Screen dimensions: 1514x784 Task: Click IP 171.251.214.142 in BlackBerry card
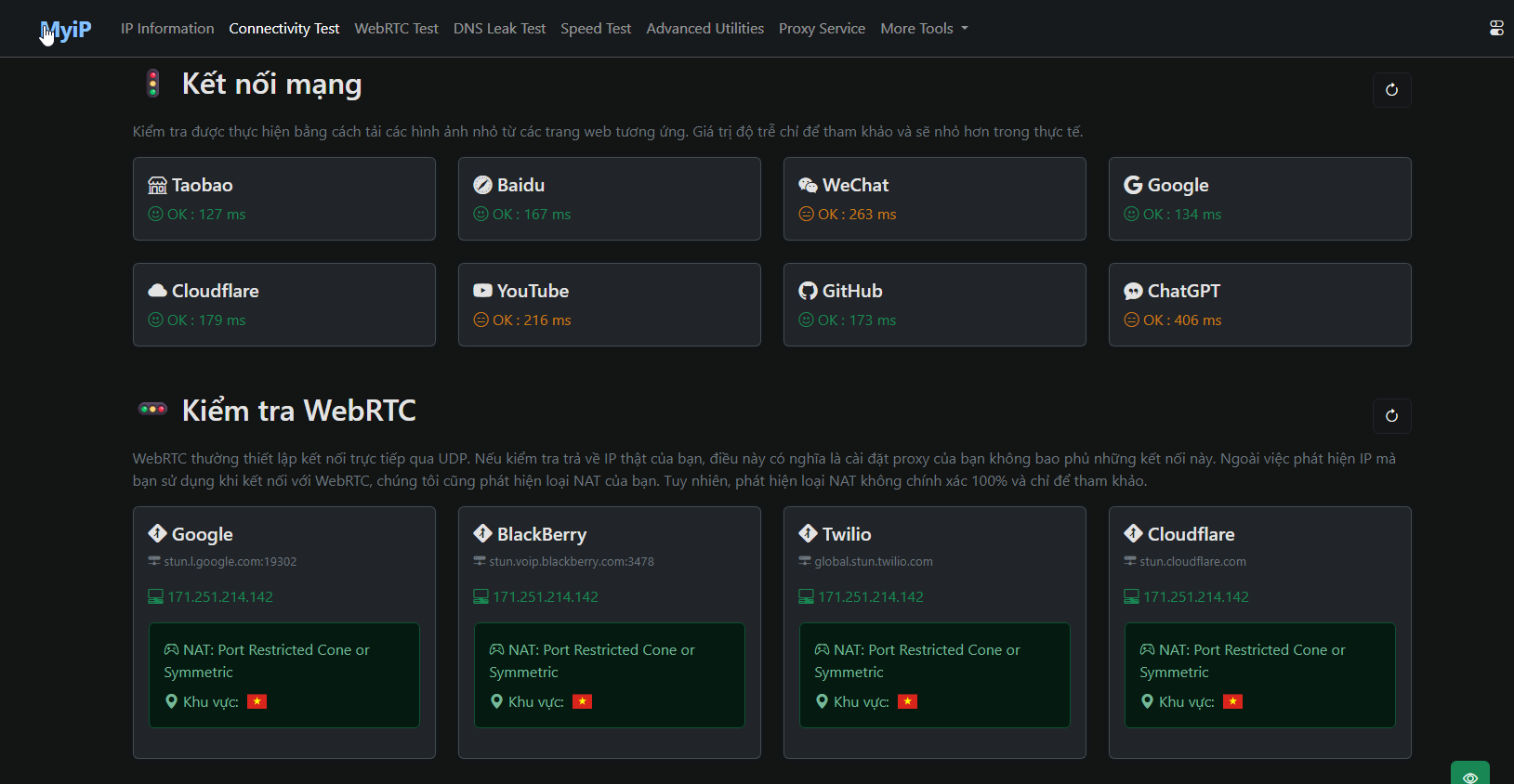tap(546, 596)
